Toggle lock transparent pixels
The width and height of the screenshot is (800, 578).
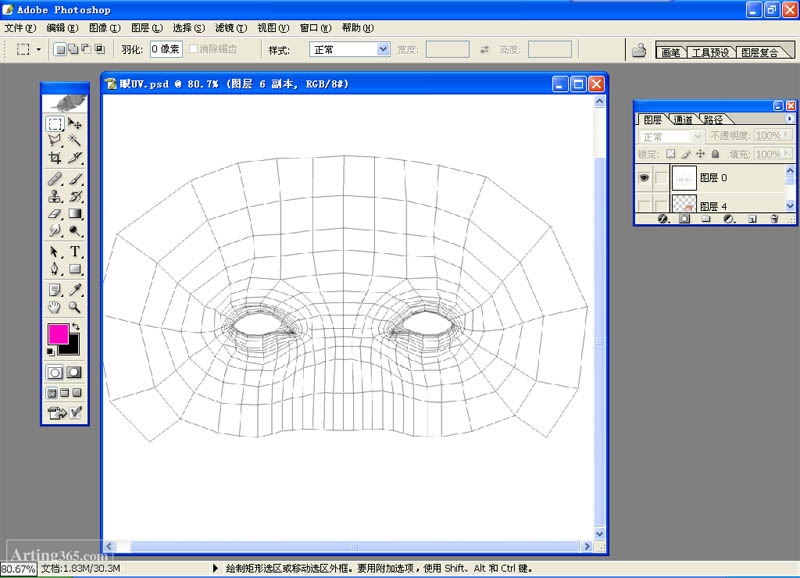670,154
